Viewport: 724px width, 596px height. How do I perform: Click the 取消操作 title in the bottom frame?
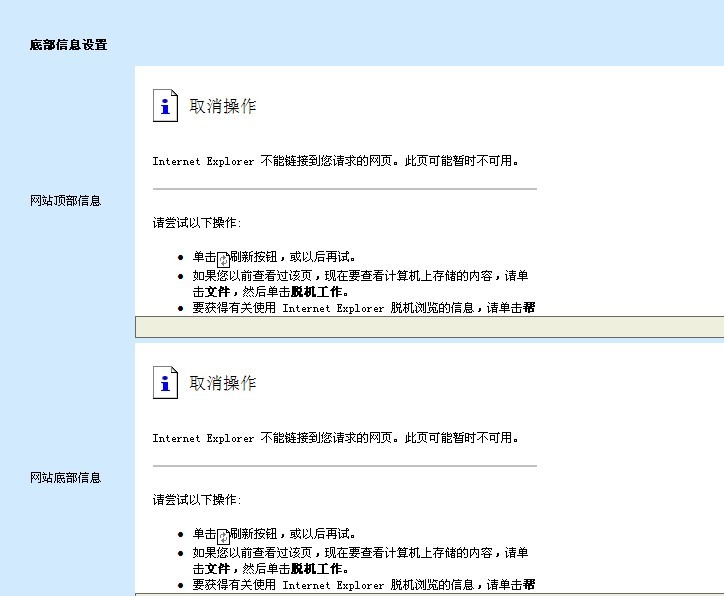tap(223, 384)
